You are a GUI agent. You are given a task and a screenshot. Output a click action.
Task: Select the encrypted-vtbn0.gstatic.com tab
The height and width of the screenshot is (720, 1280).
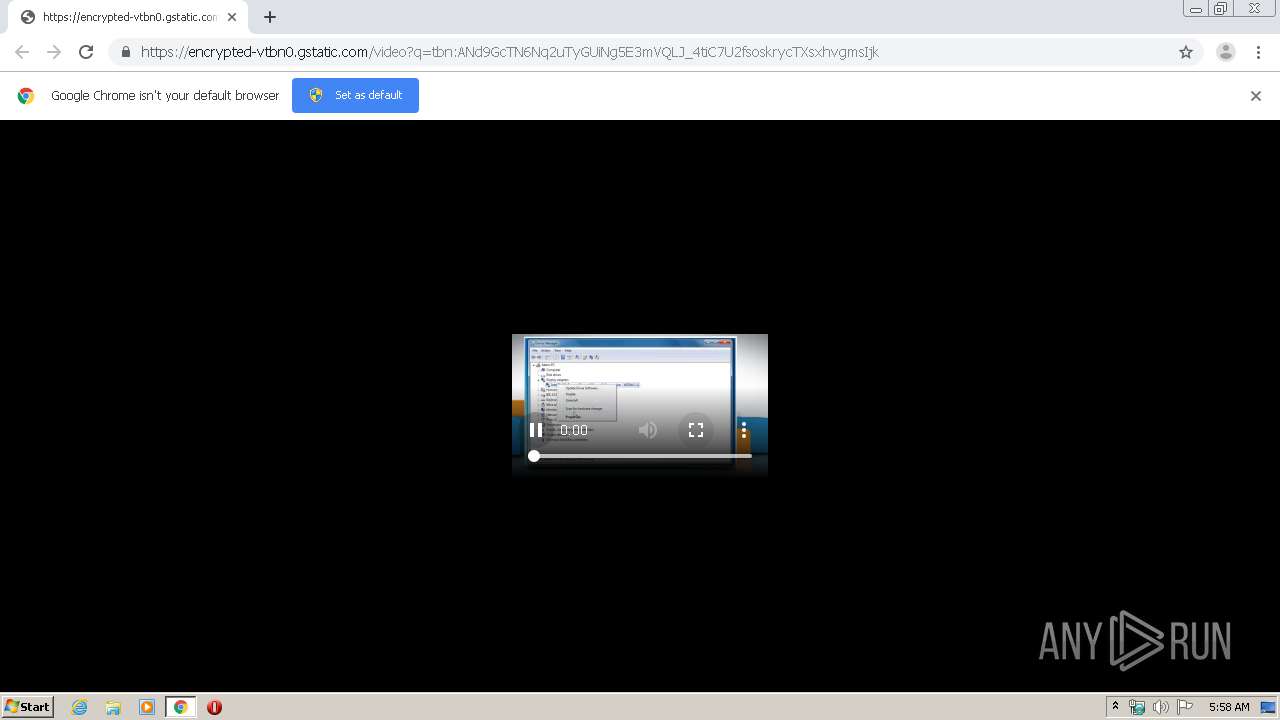coord(128,17)
